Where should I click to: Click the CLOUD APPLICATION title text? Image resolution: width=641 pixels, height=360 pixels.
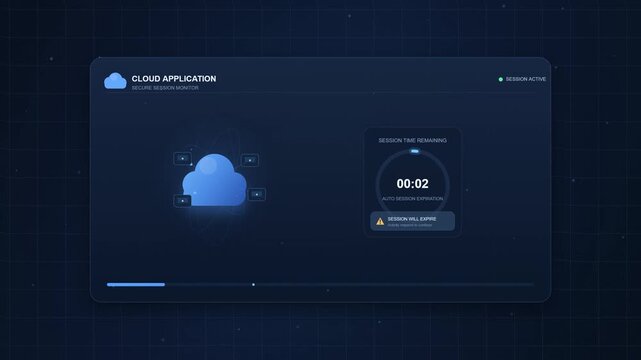coord(174,79)
